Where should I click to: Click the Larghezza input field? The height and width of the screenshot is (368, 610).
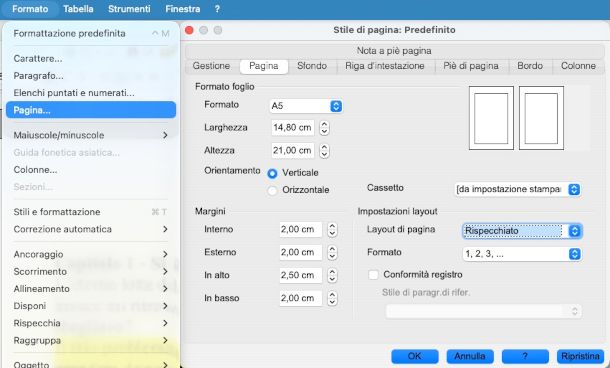click(x=292, y=128)
